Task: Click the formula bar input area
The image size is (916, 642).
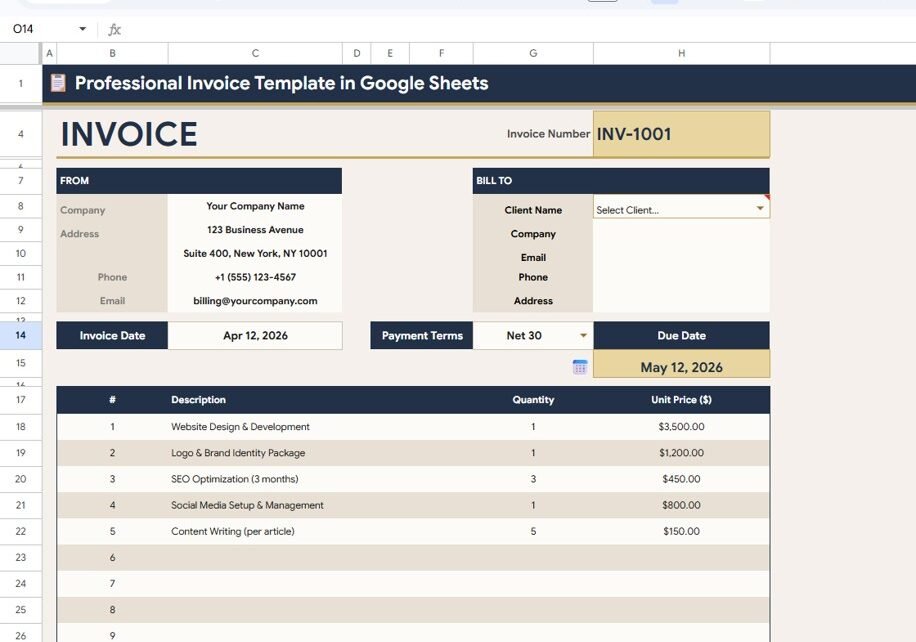Action: point(500,30)
